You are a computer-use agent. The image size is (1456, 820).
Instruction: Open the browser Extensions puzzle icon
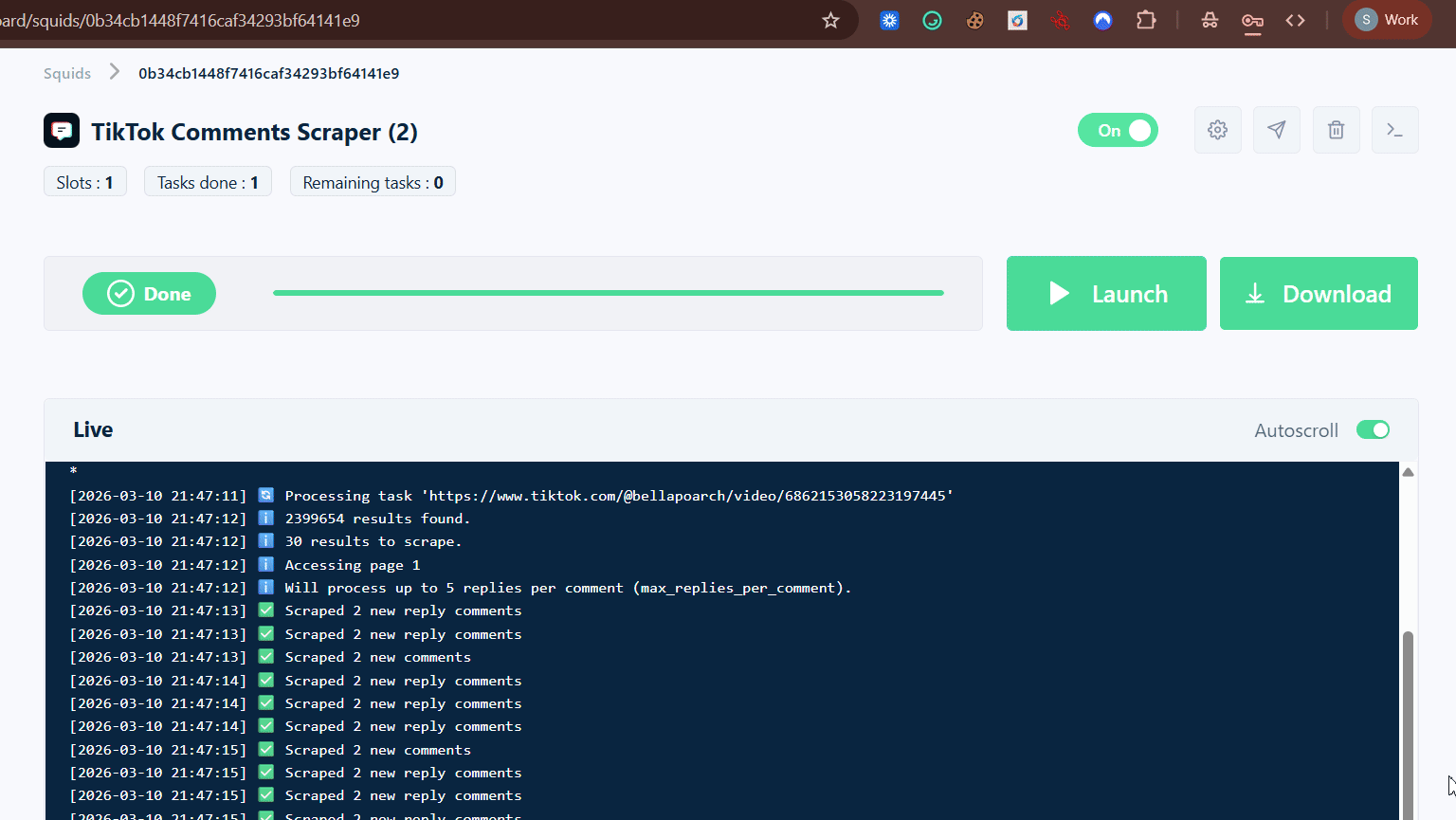[x=1146, y=19]
